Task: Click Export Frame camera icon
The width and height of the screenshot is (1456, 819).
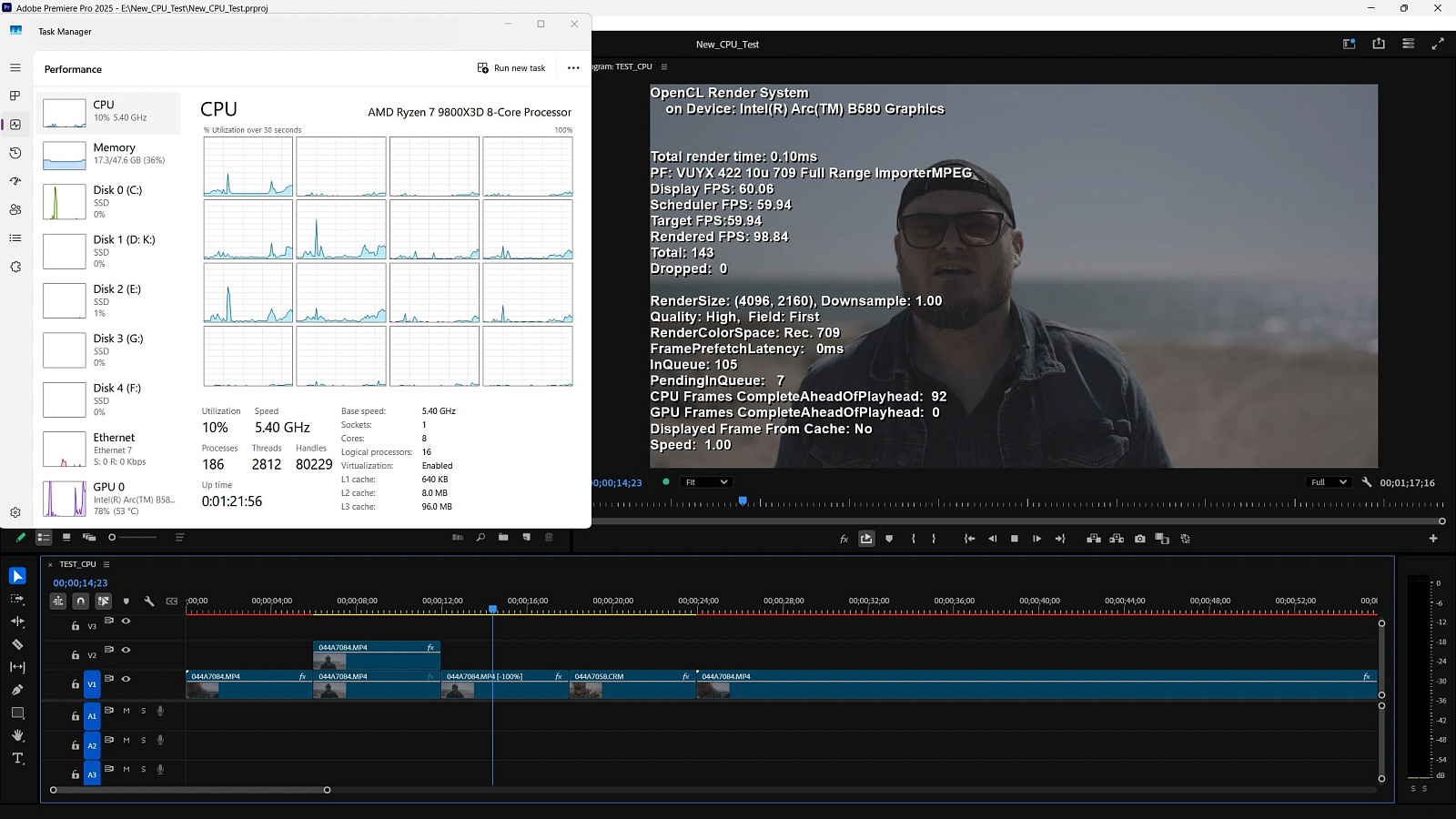Action: [1139, 539]
